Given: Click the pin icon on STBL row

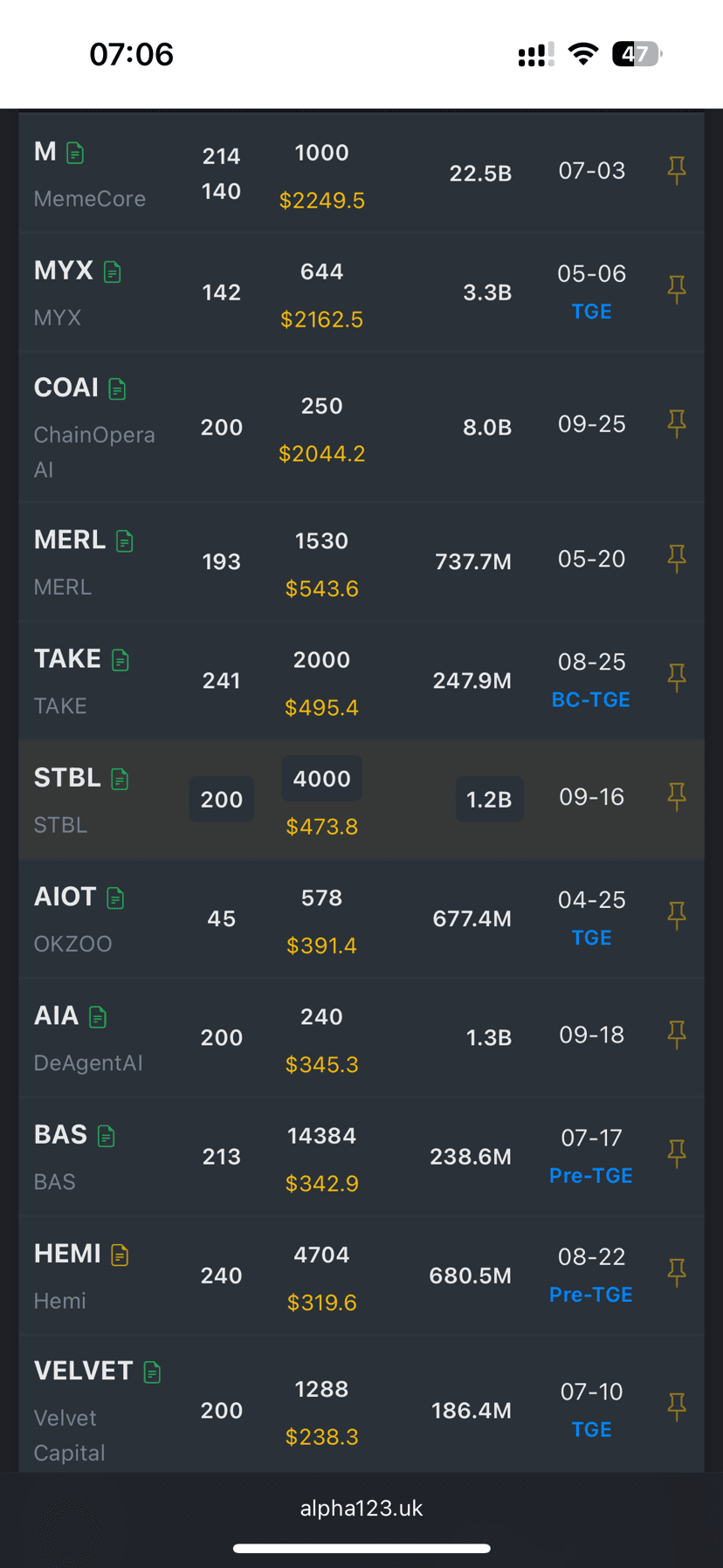Looking at the screenshot, I should coord(677,796).
